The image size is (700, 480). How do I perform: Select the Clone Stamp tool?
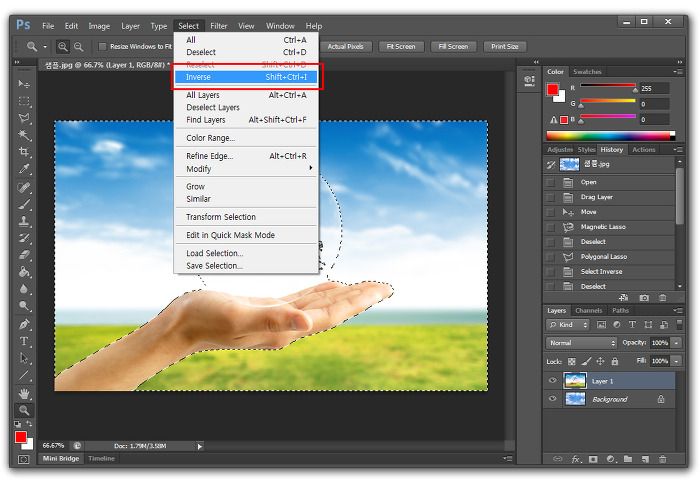click(x=24, y=221)
